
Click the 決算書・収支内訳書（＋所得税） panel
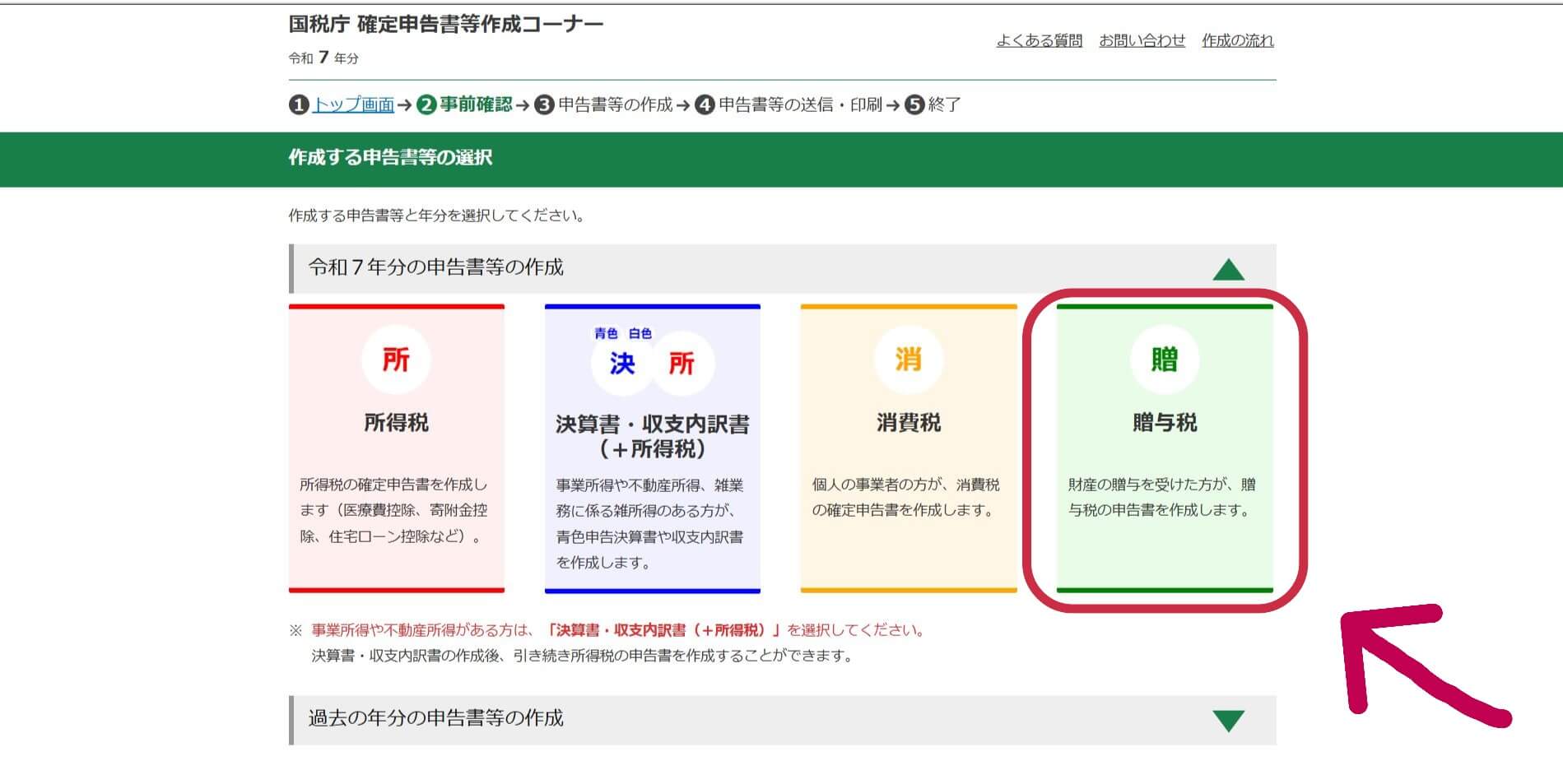(x=653, y=448)
